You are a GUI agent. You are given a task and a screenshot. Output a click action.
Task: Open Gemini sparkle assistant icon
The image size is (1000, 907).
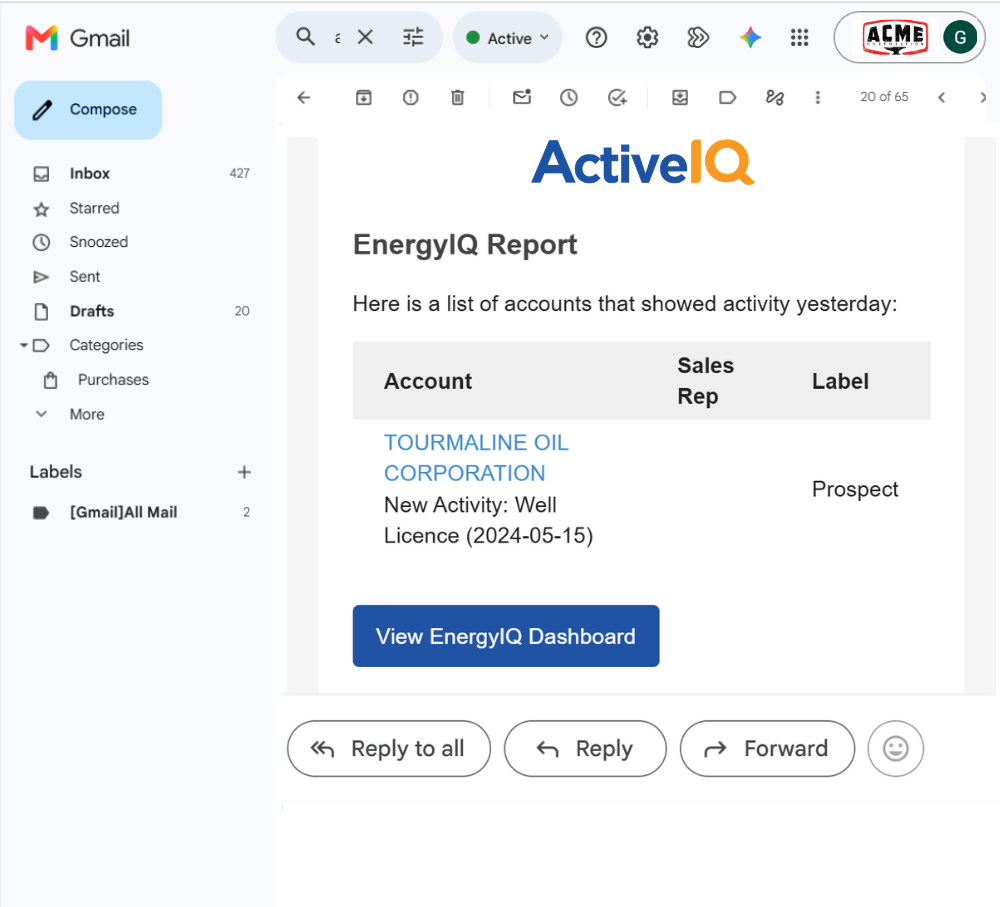pos(750,38)
